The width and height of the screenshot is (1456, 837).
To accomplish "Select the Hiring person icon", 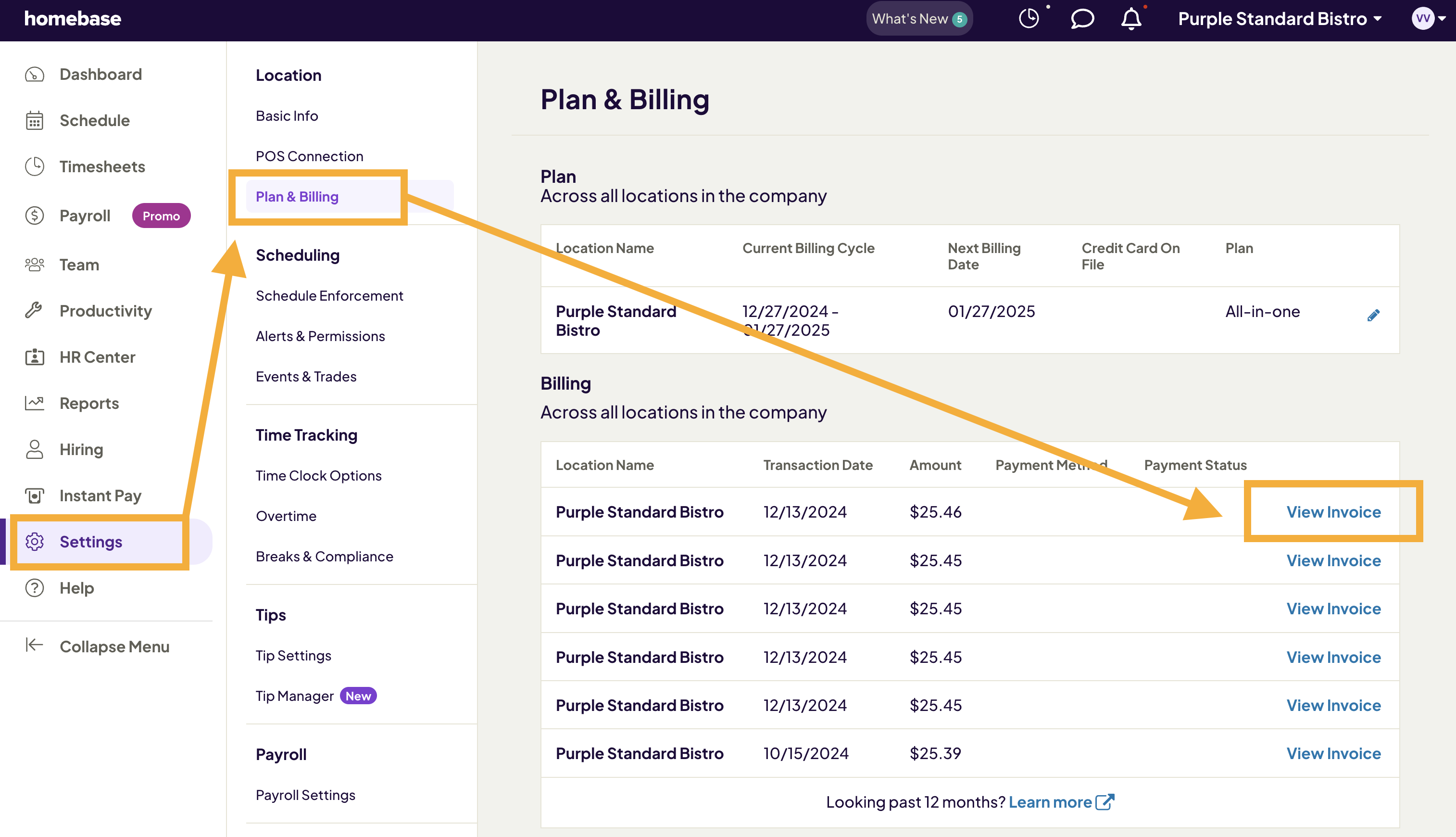I will tap(34, 449).
